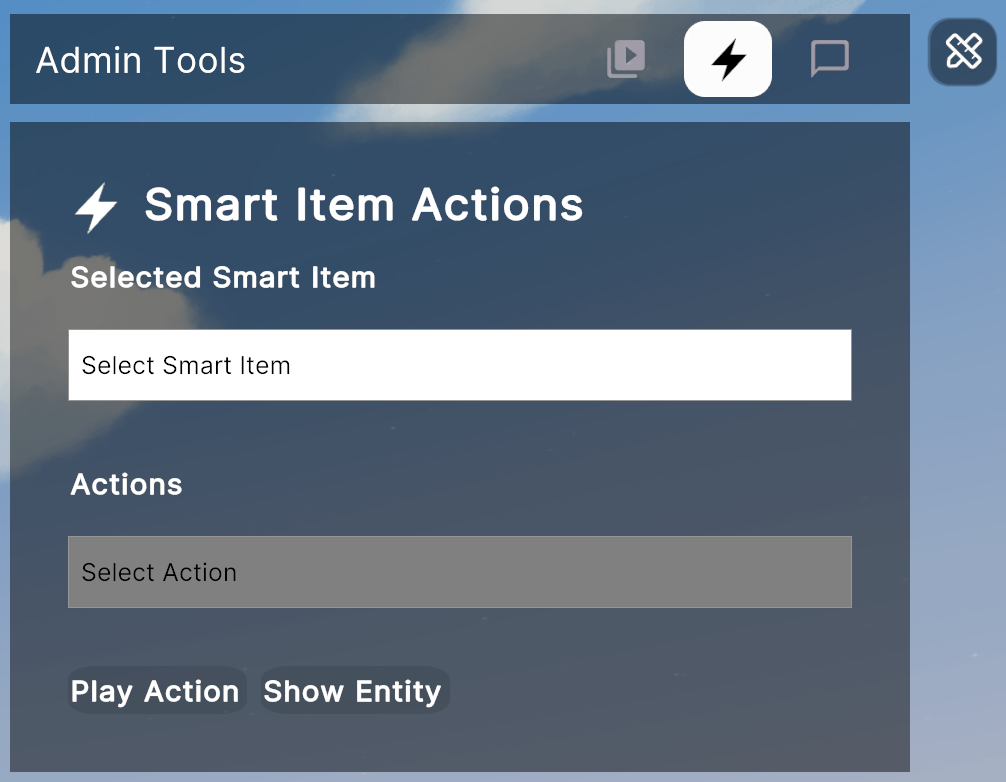1006x782 pixels.
Task: Click right end of grey Select Action field
Action: click(820, 572)
